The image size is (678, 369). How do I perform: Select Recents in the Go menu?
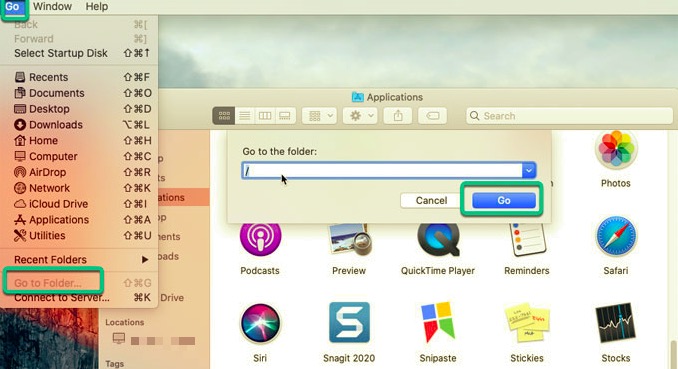pyautogui.click(x=79, y=77)
